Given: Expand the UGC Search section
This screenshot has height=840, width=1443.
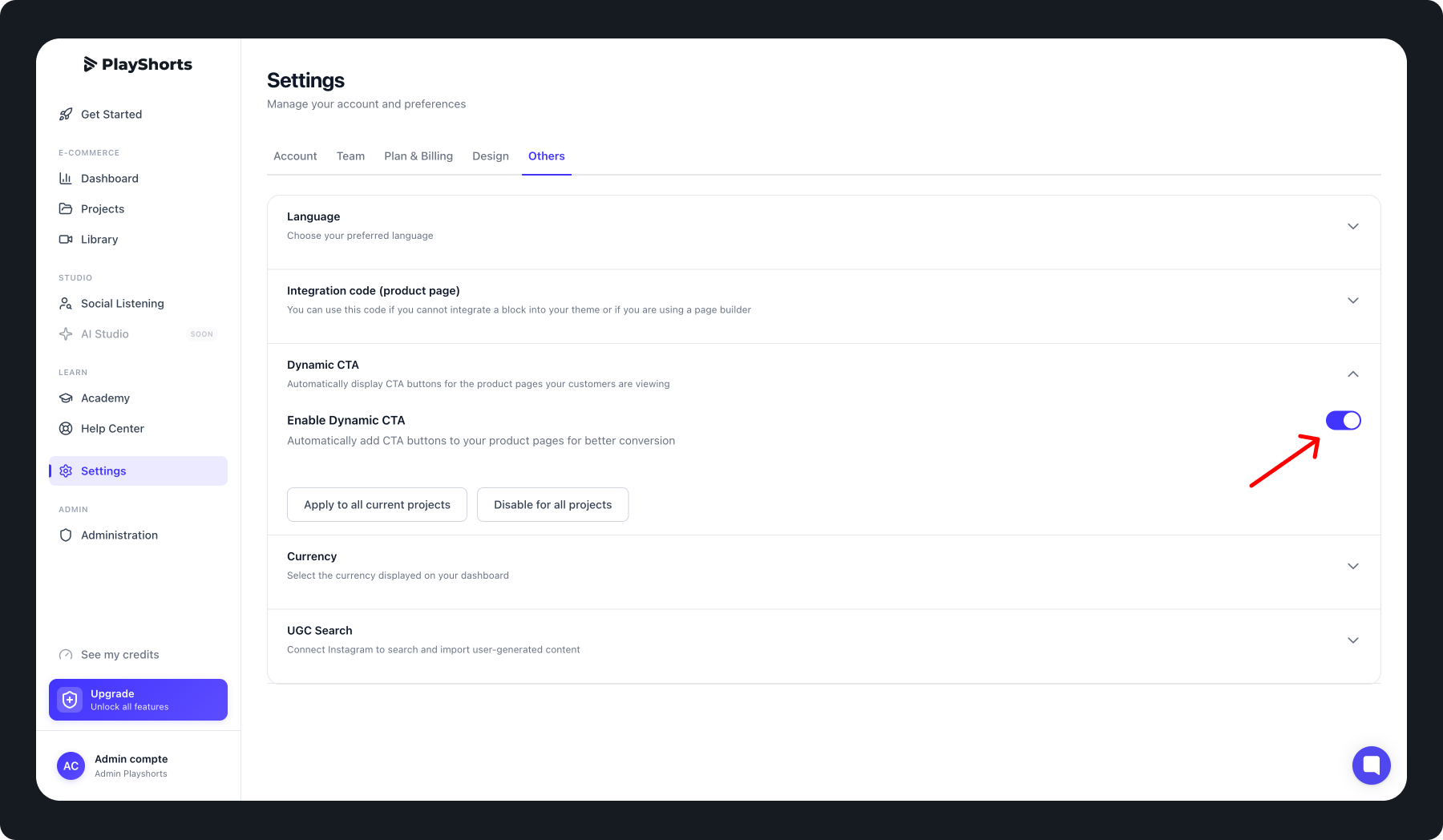Looking at the screenshot, I should [1352, 640].
